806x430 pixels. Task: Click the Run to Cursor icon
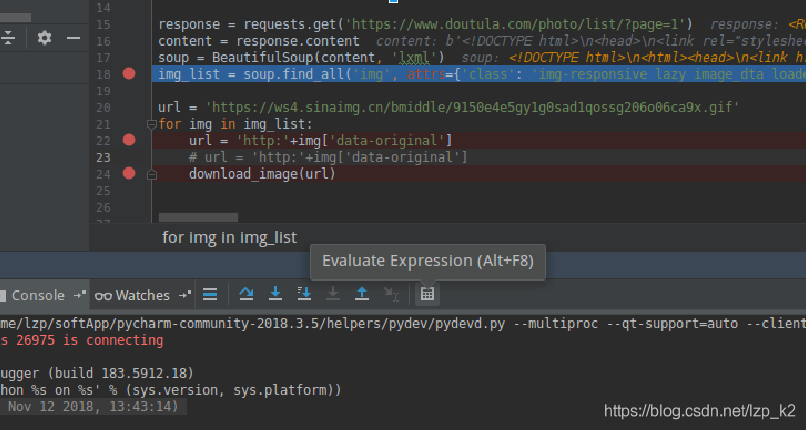point(391,294)
